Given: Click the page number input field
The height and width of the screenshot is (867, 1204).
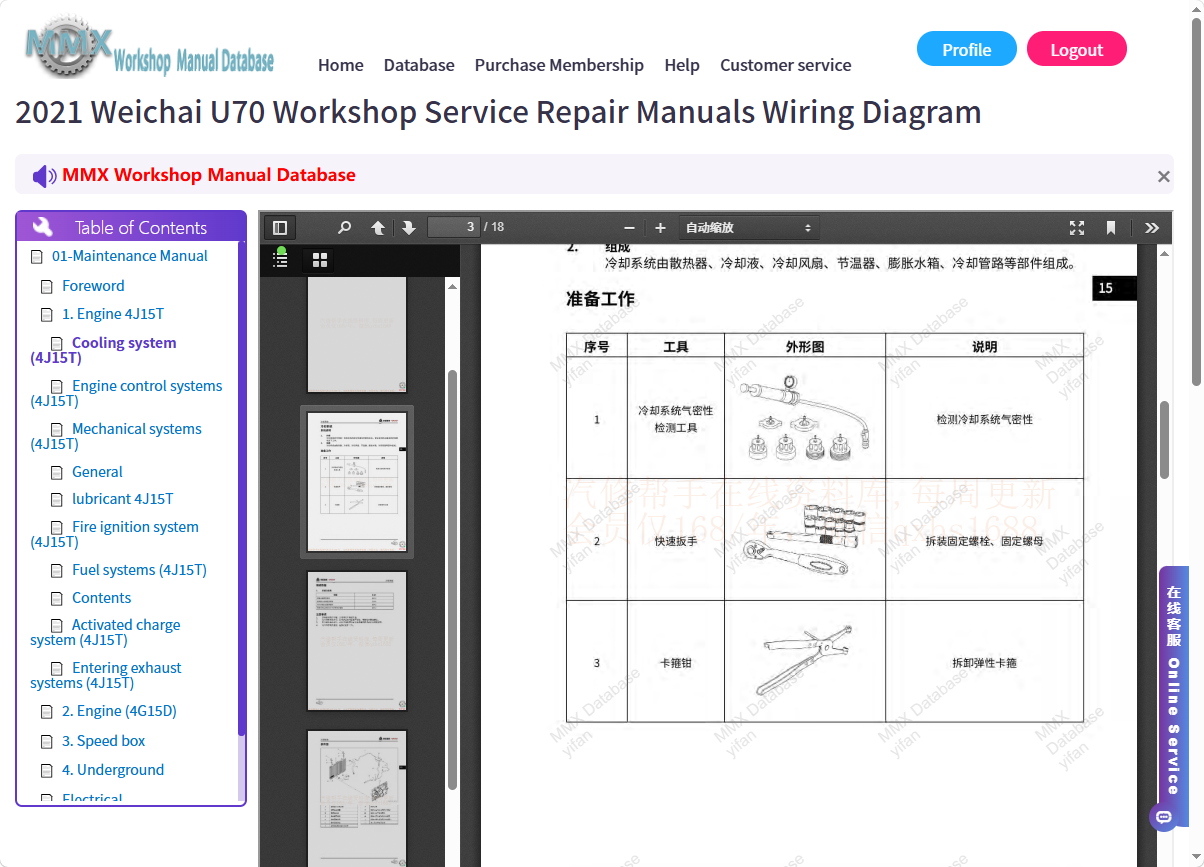Looking at the screenshot, I should 454,227.
